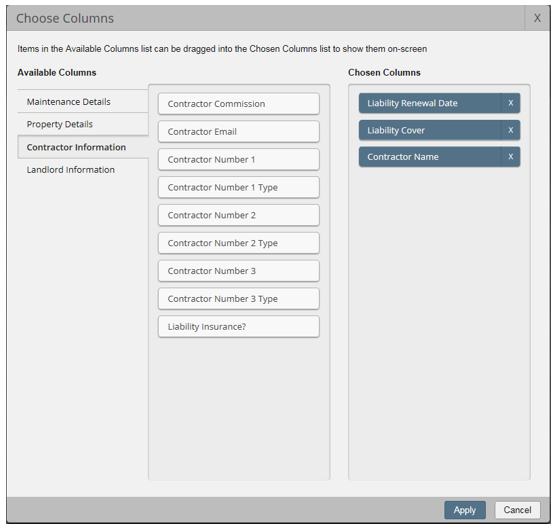
Task: Select the Contractor Email column item
Action: [x=239, y=132]
